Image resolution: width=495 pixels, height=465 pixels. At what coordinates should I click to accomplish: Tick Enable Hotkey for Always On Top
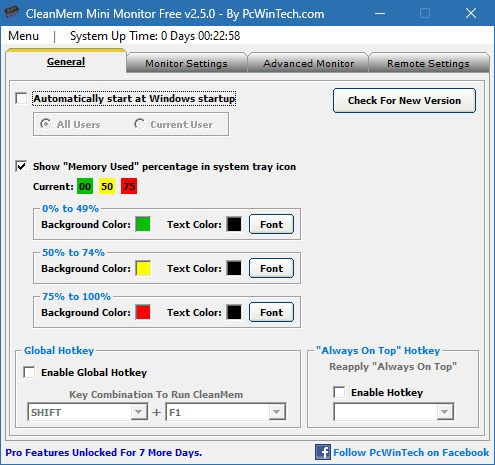click(339, 392)
